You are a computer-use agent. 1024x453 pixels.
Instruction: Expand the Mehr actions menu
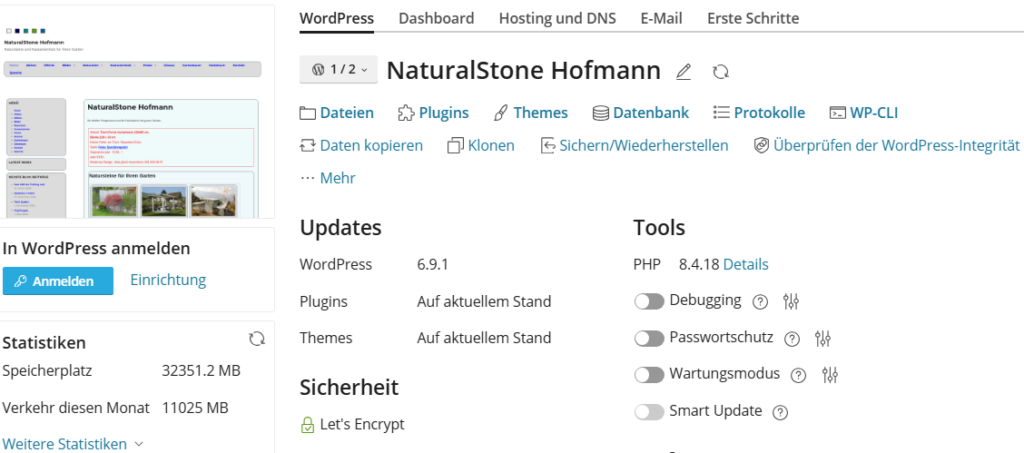(328, 178)
